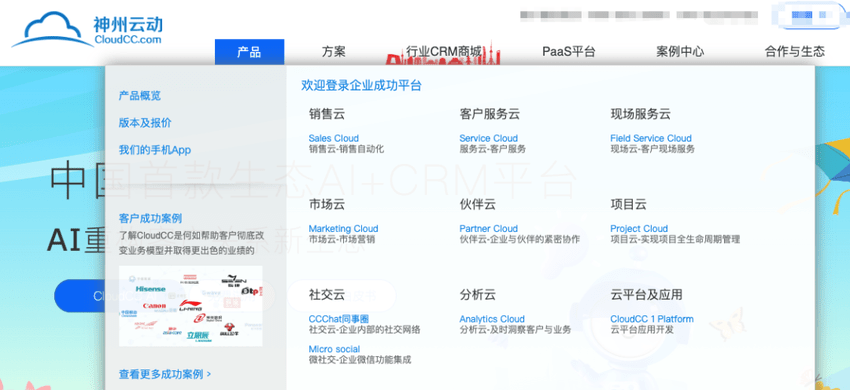Open the CCChat同事圈 link
This screenshot has width=850, height=390.
click(x=339, y=319)
